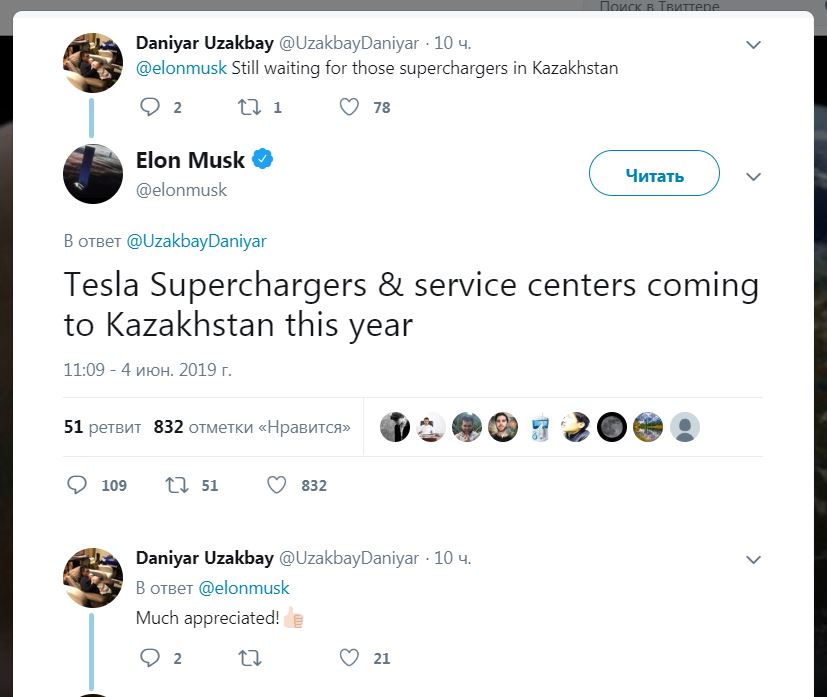
Task: Like Elon Musk's tweet with 832 likes
Action: (x=277, y=485)
